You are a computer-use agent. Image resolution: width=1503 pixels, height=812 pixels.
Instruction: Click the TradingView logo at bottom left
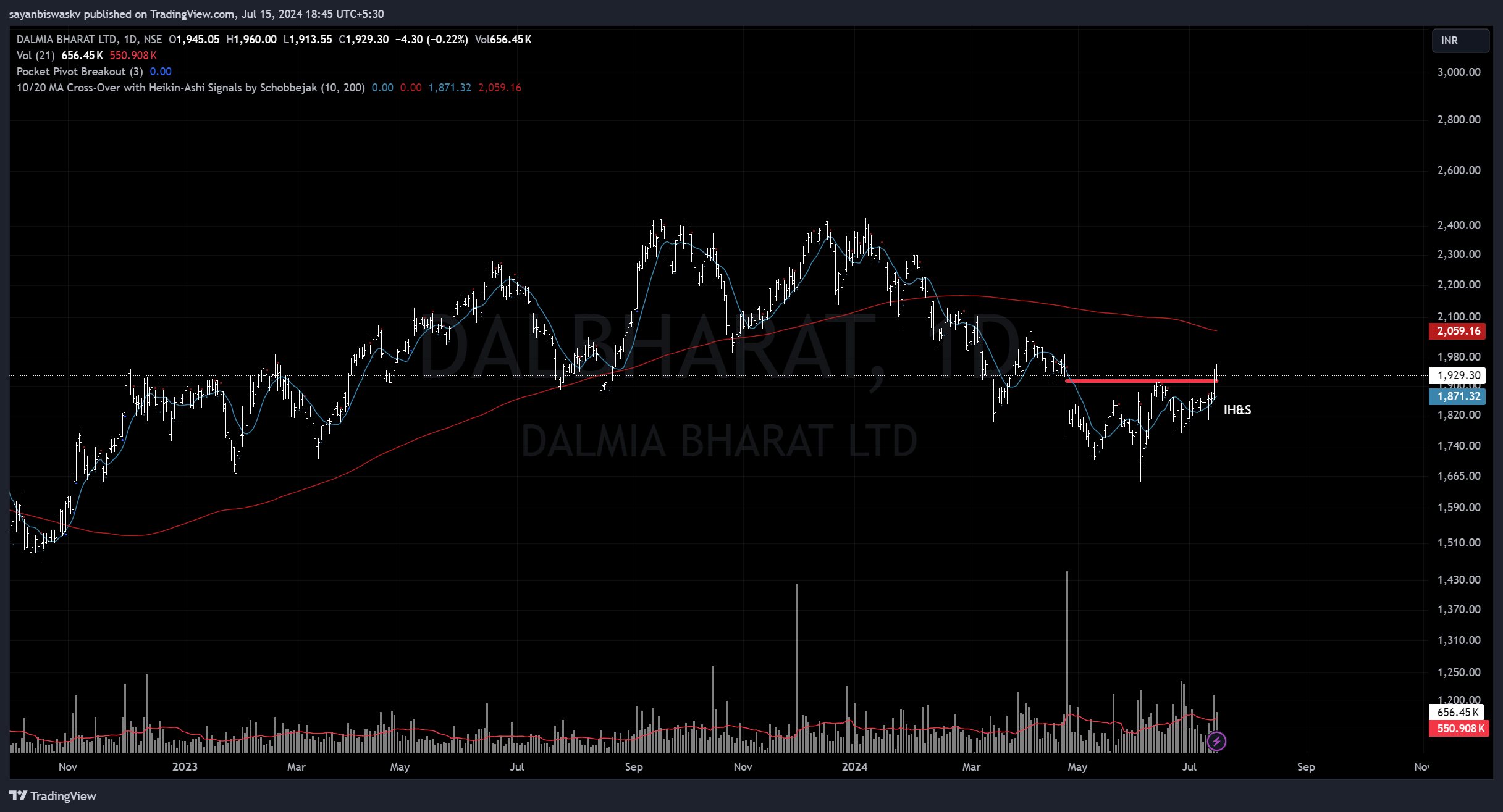53,795
